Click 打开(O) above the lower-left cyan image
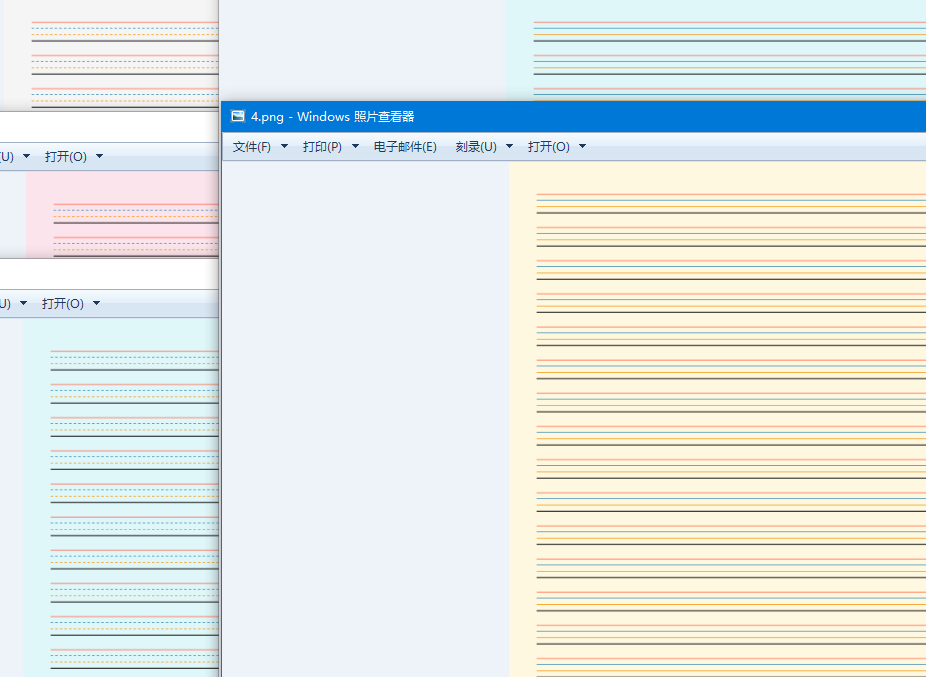926x677 pixels. click(63, 304)
